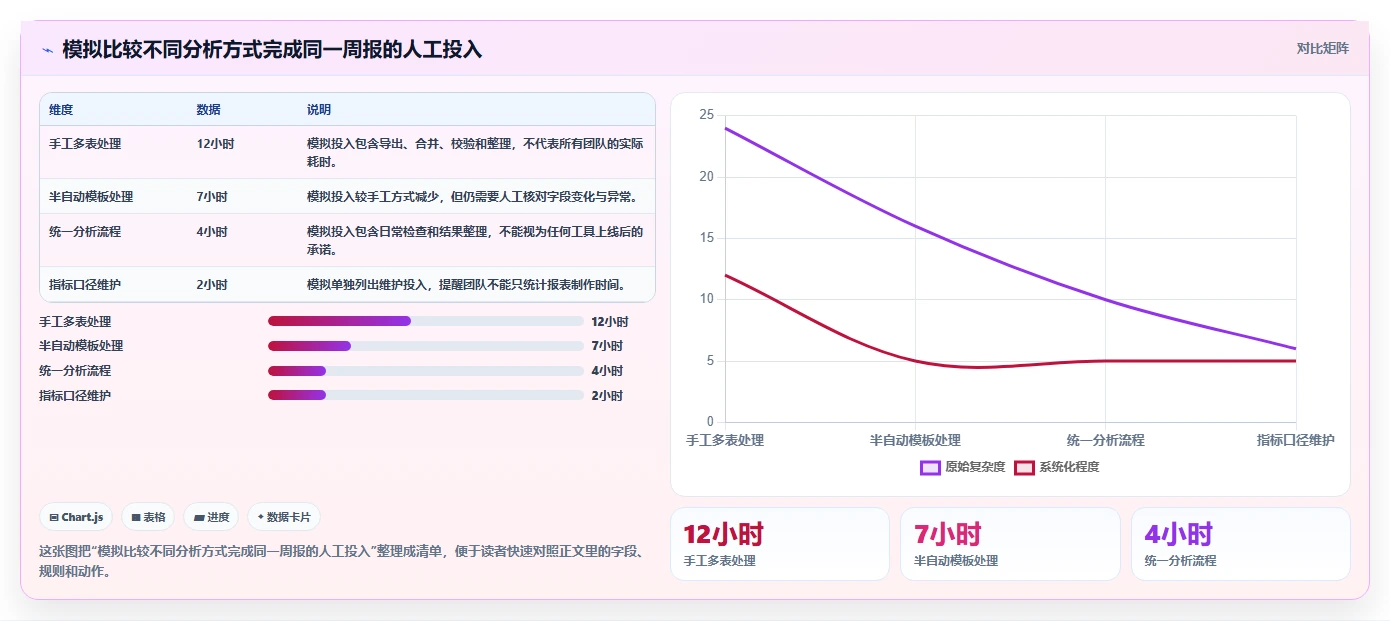Click the 指标口径维护 progress bar

(426, 395)
